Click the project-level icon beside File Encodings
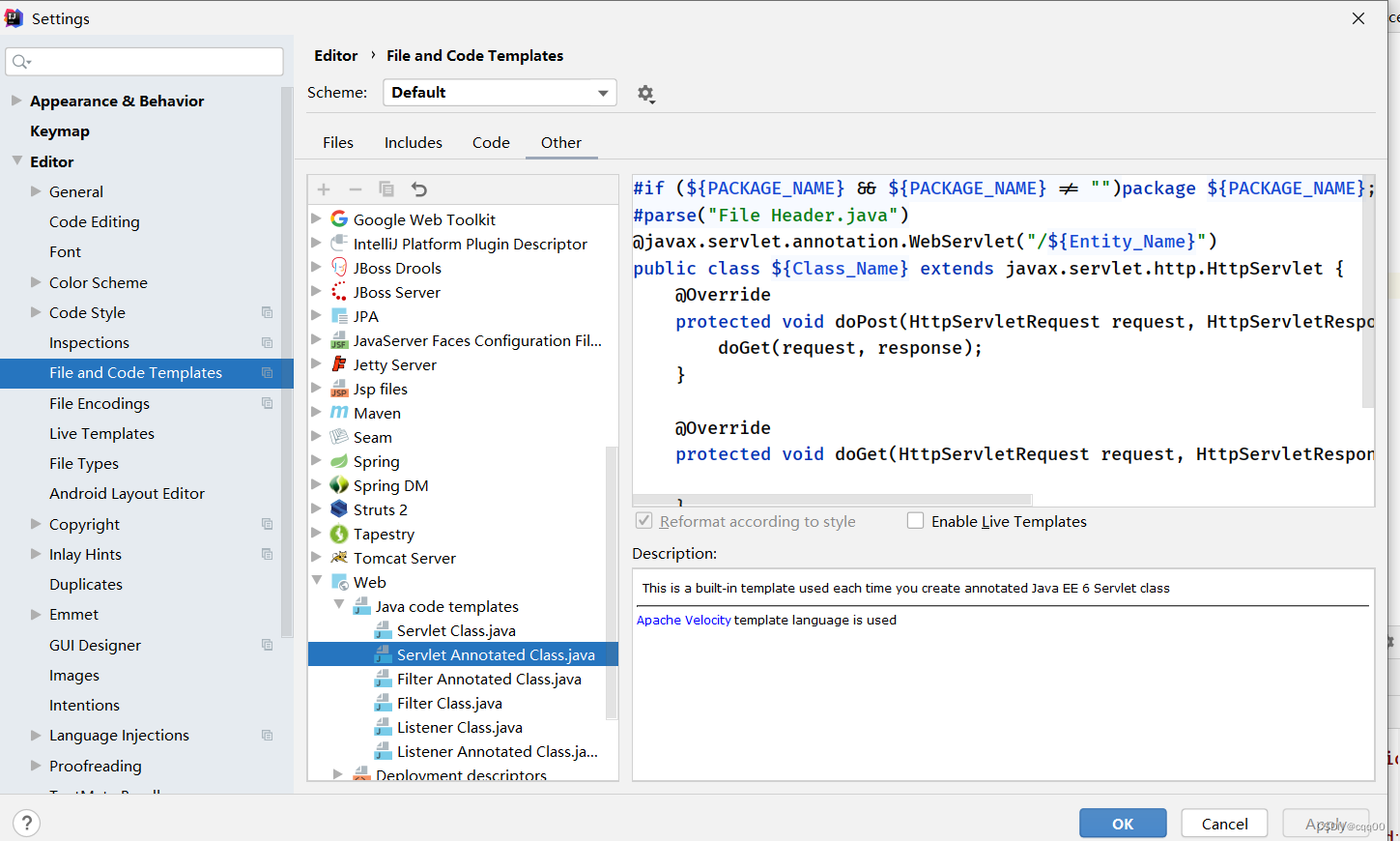 pos(268,403)
